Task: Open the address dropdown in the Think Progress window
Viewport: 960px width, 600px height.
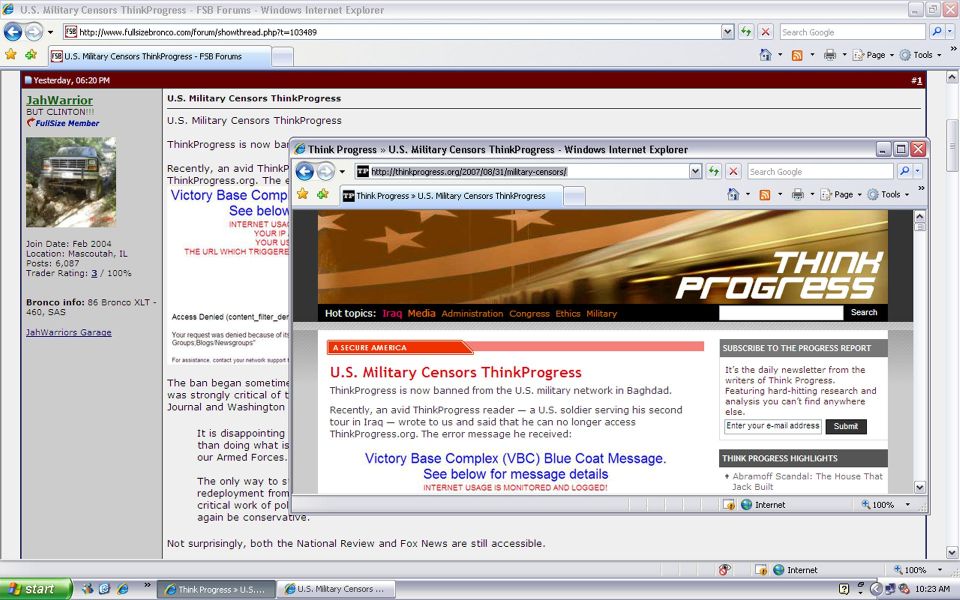Action: click(x=695, y=171)
